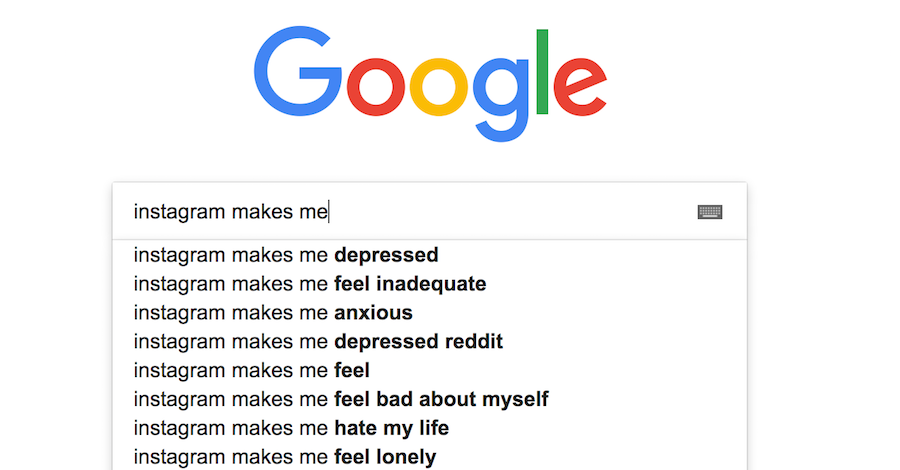Focus the search box containing 'instagram makes me'

tap(430, 212)
